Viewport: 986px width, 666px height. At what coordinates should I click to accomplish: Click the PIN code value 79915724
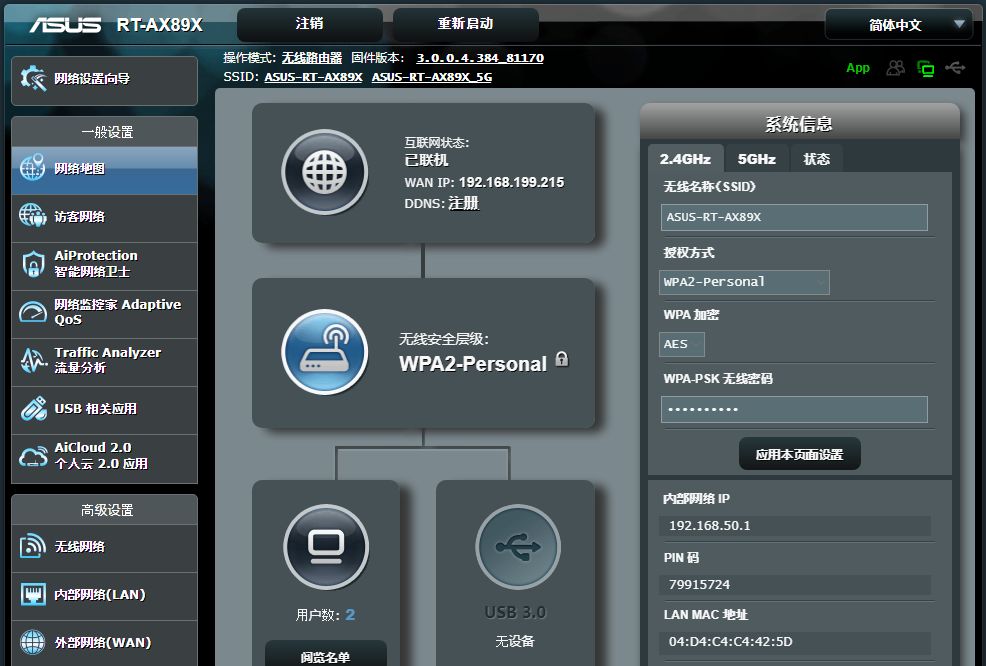[699, 584]
